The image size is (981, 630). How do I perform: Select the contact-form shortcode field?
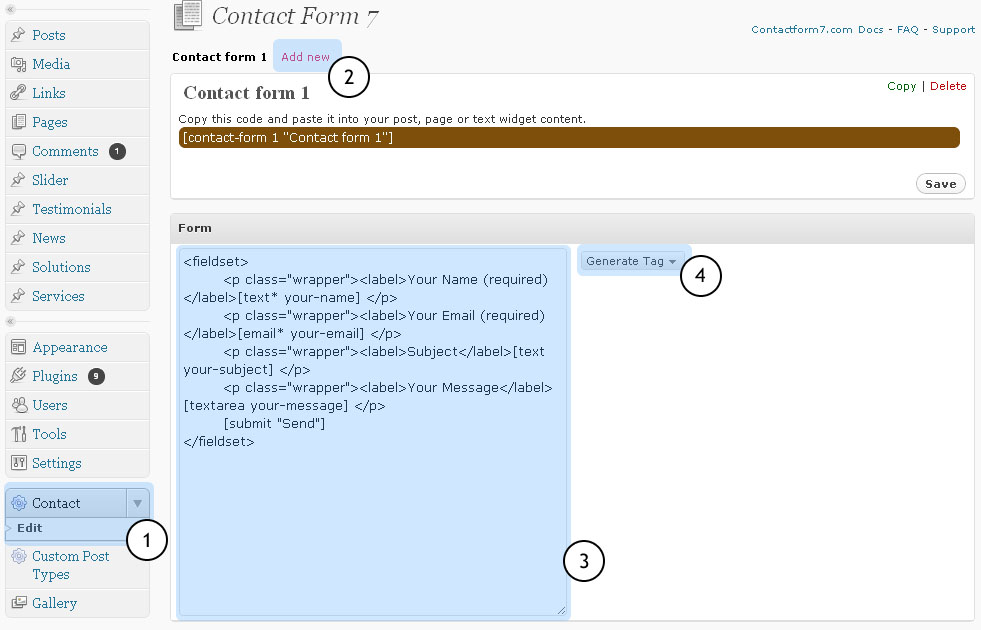point(568,137)
